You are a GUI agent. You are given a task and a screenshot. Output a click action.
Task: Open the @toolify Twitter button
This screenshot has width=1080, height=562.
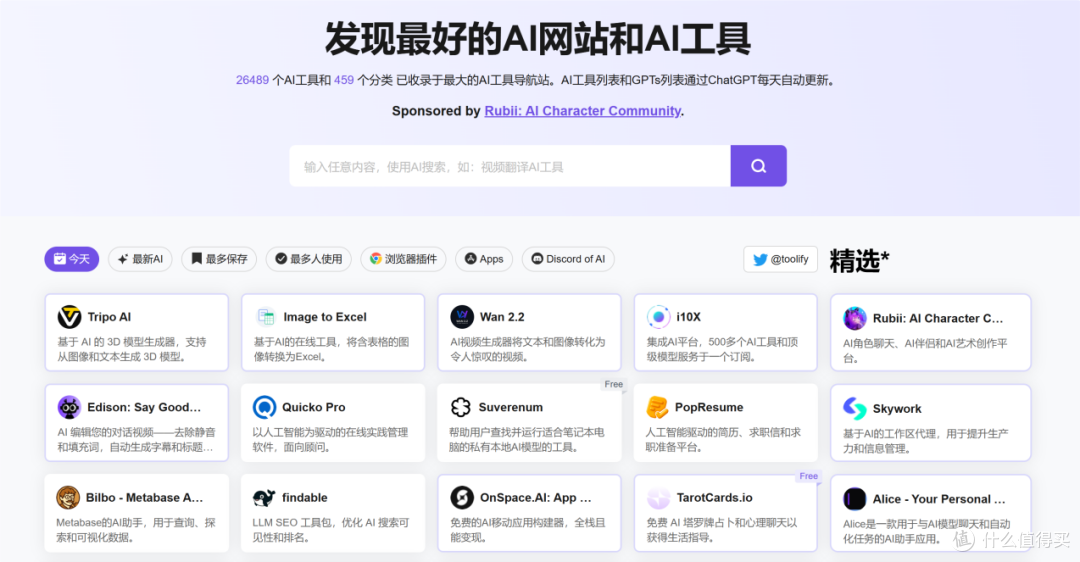point(780,260)
